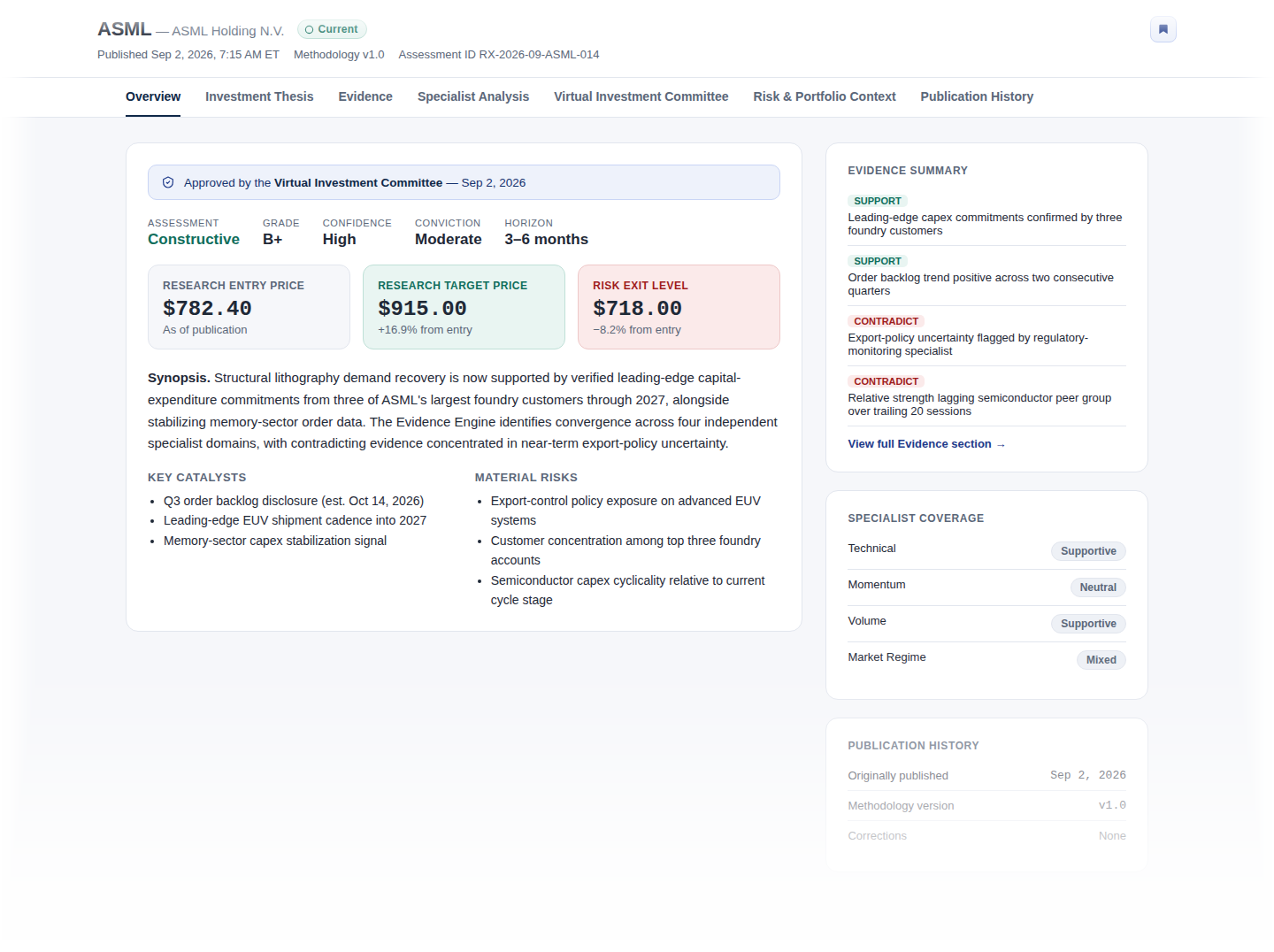Click Methodology version v1.0 row value
The width and height of the screenshot is (1274, 952).
point(1112,805)
